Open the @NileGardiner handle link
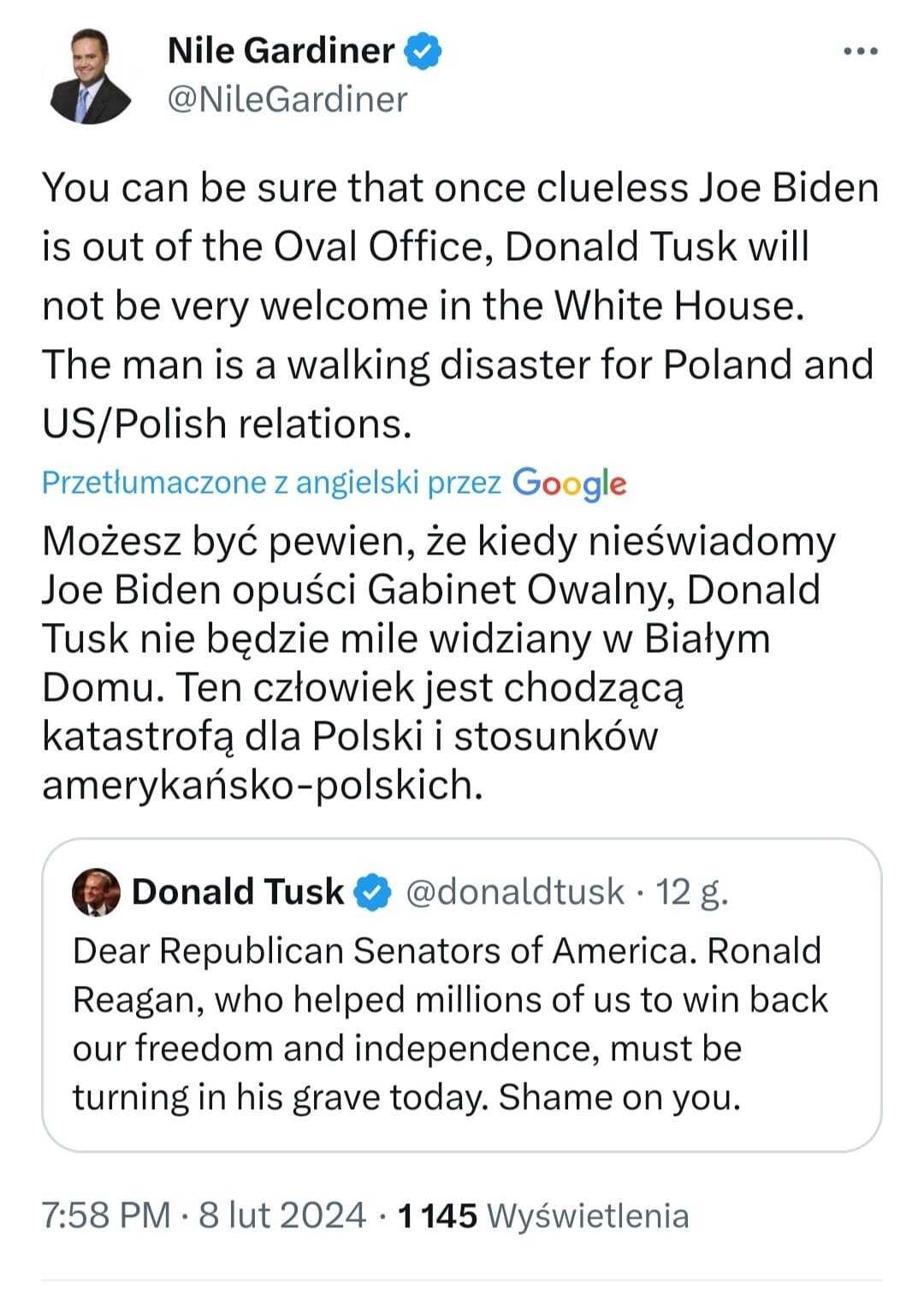 click(287, 99)
